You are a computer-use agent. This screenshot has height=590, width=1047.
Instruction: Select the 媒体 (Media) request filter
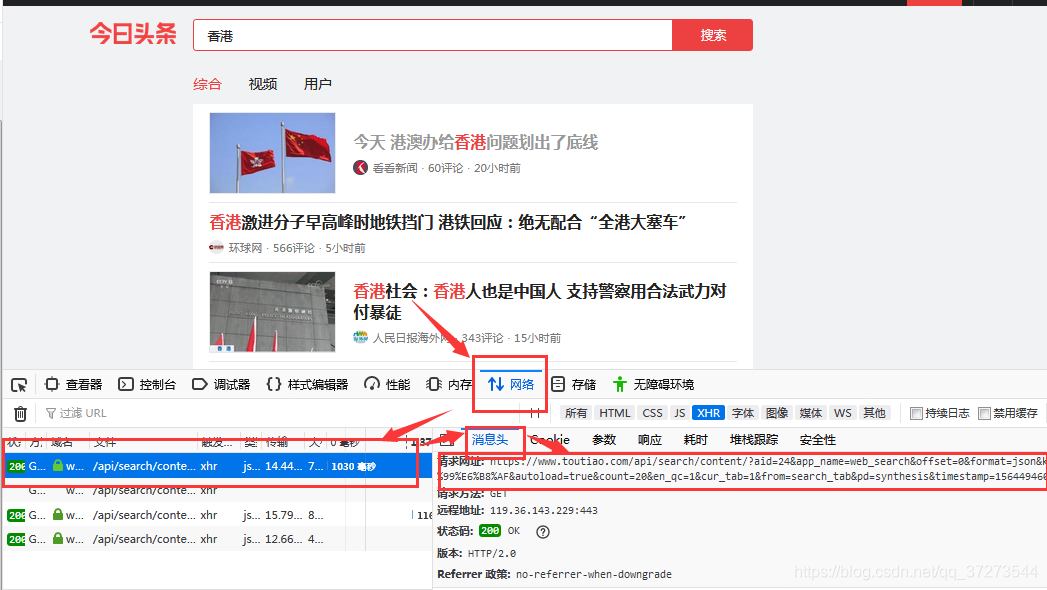pyautogui.click(x=811, y=413)
